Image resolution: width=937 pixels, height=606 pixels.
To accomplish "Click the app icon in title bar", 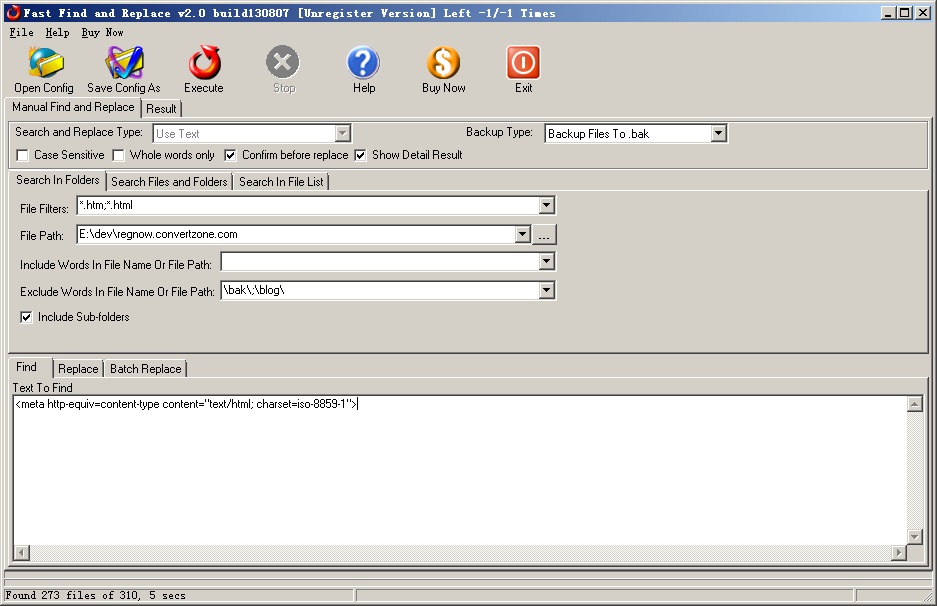I will click(x=12, y=13).
